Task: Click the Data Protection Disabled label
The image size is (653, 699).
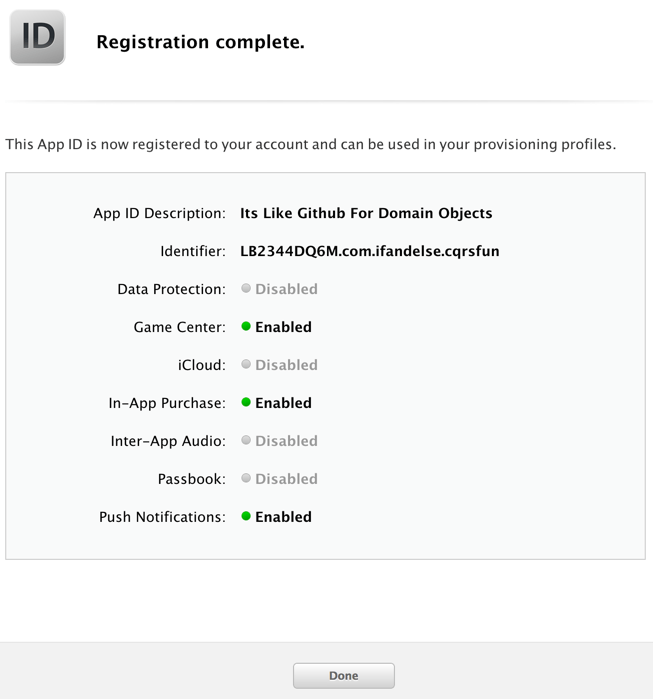Action: click(286, 289)
